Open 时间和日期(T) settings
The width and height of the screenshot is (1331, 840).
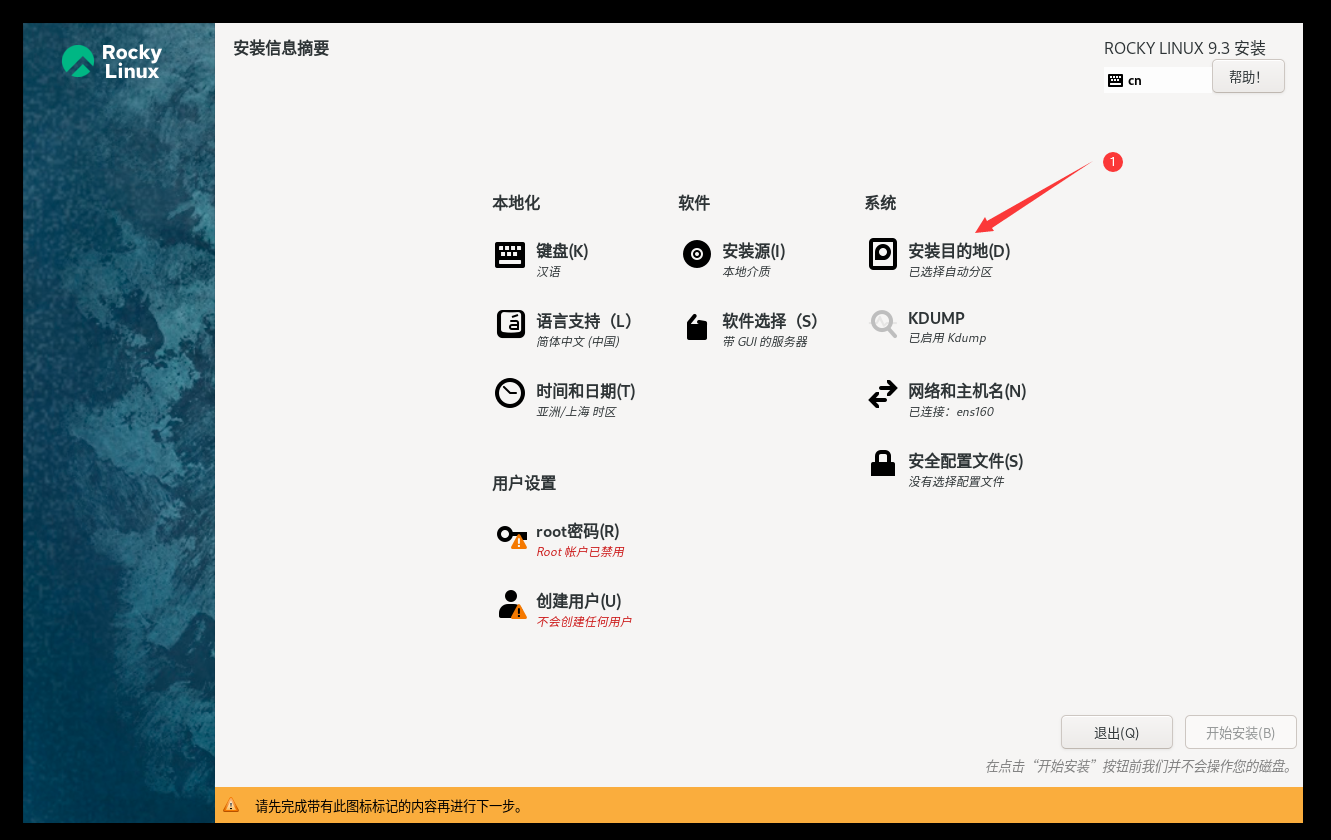(x=586, y=391)
